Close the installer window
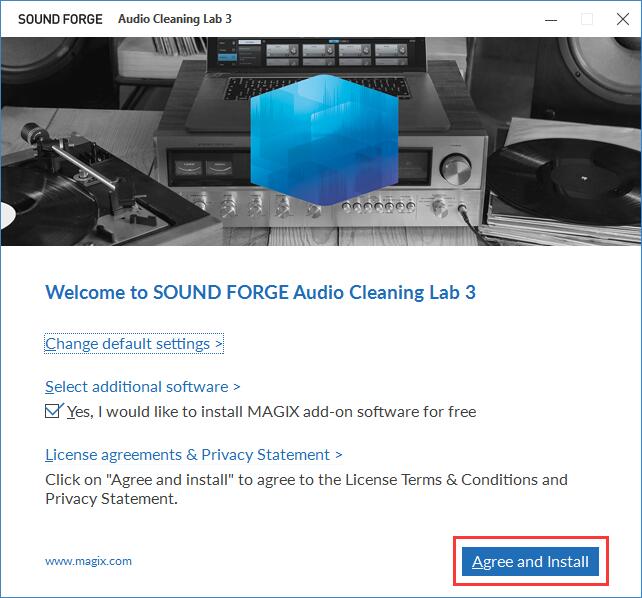This screenshot has width=642, height=598. 623,19
